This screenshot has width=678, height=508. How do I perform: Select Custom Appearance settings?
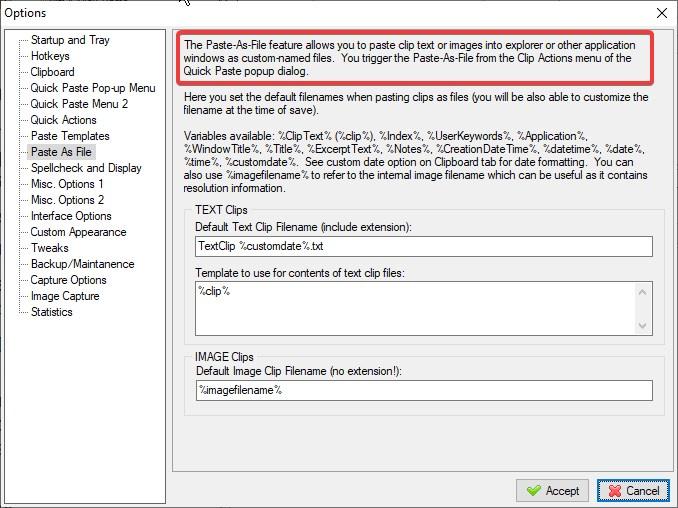coord(78,232)
